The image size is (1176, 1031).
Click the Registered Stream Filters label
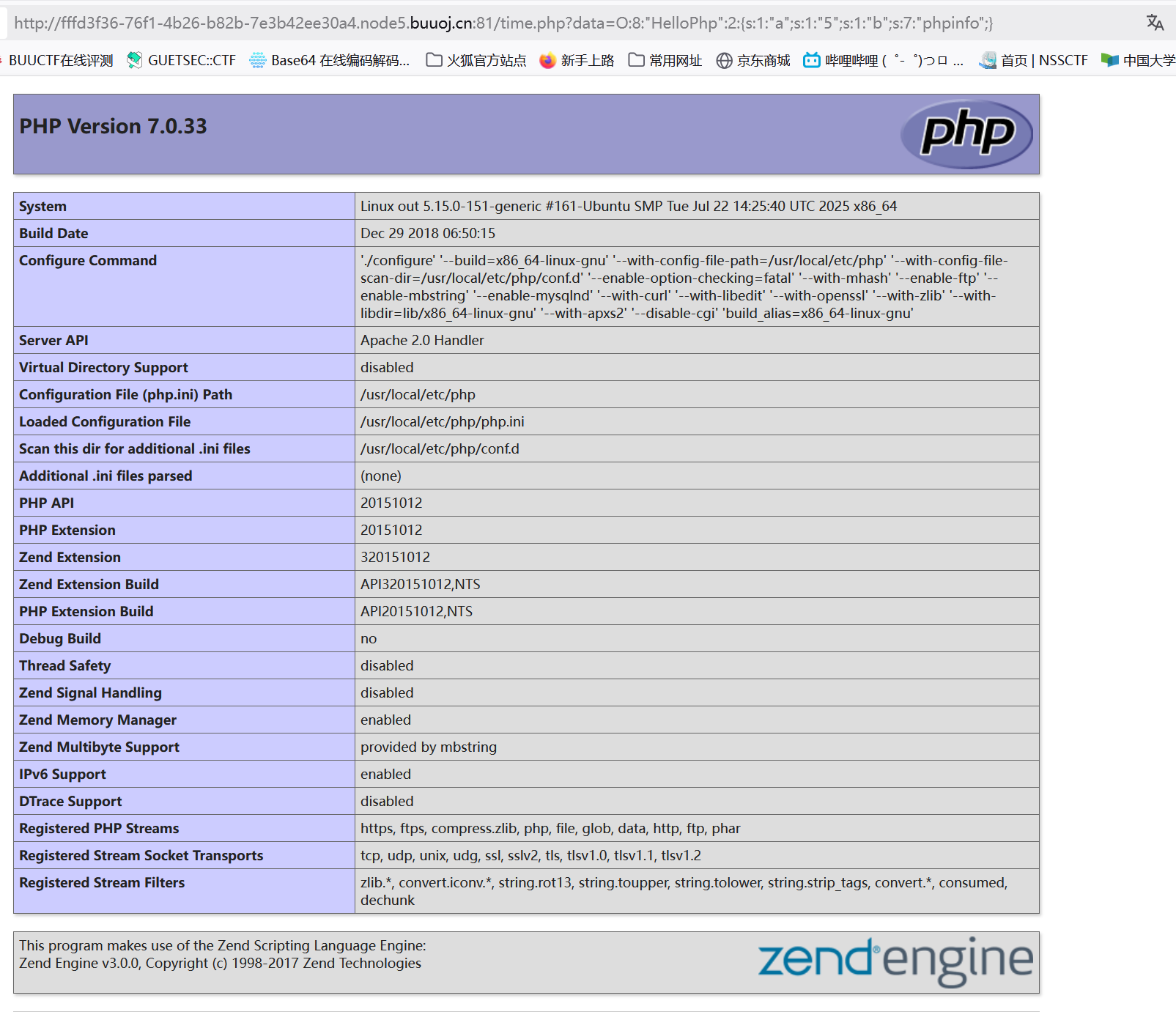[x=102, y=882]
